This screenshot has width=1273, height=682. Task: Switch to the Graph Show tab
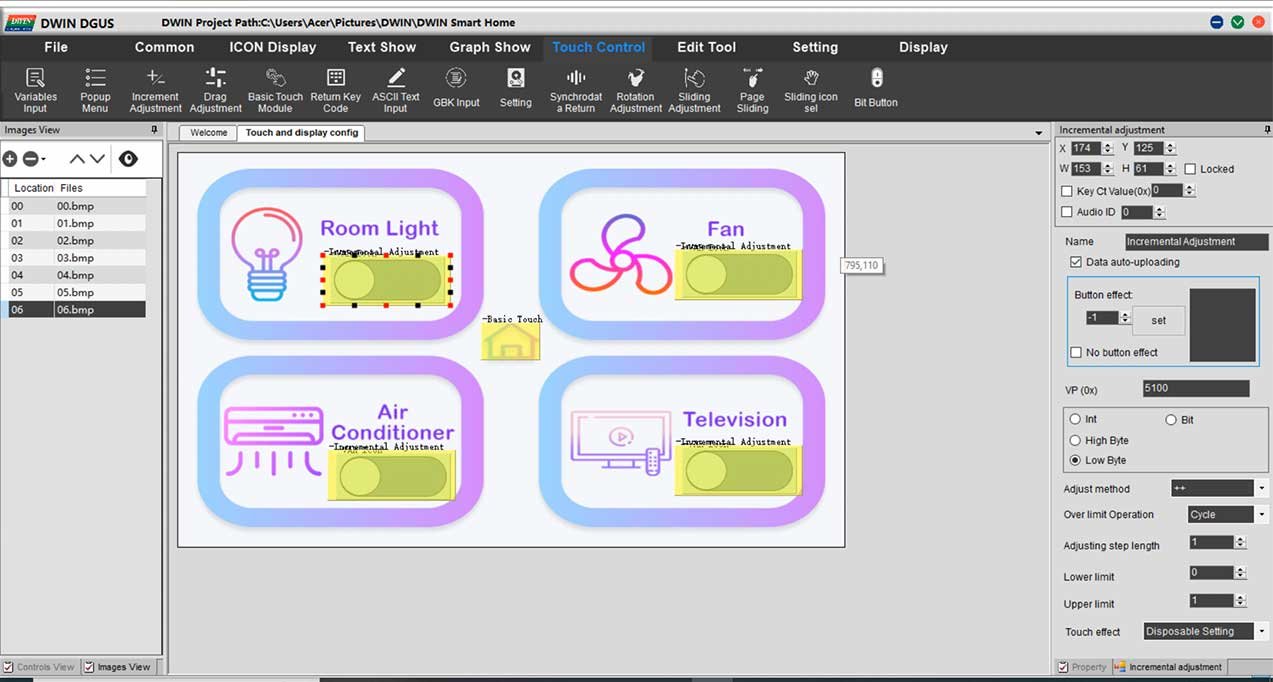[490, 47]
